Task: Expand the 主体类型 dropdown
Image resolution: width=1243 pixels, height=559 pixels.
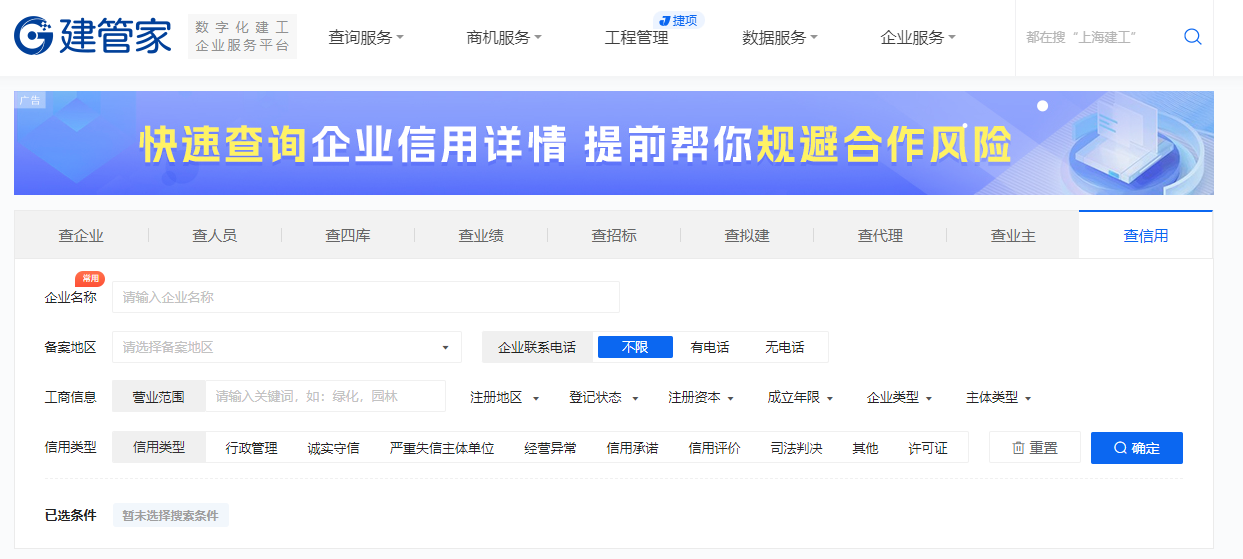Action: point(999,397)
